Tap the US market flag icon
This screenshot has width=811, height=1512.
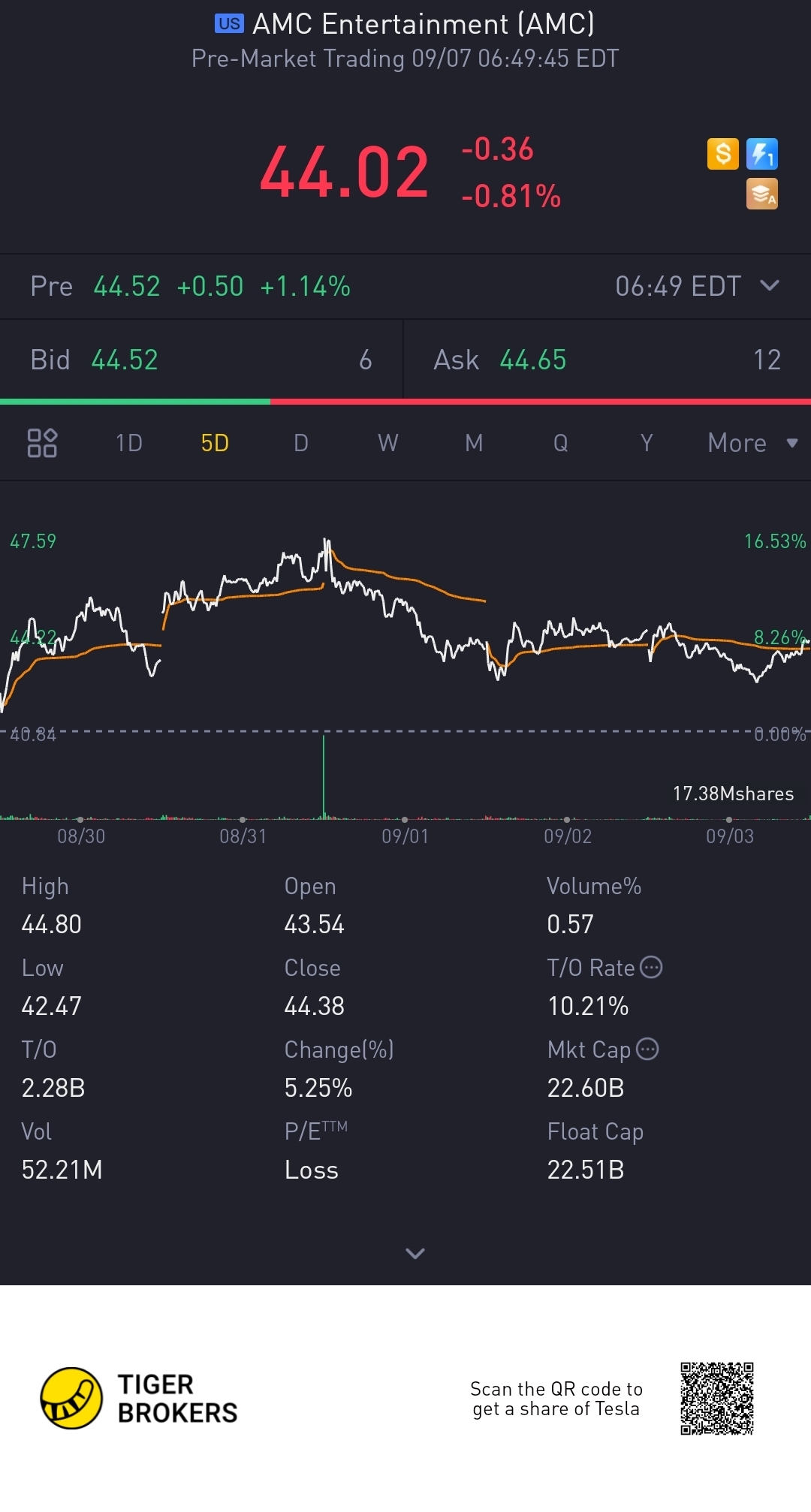coord(229,24)
